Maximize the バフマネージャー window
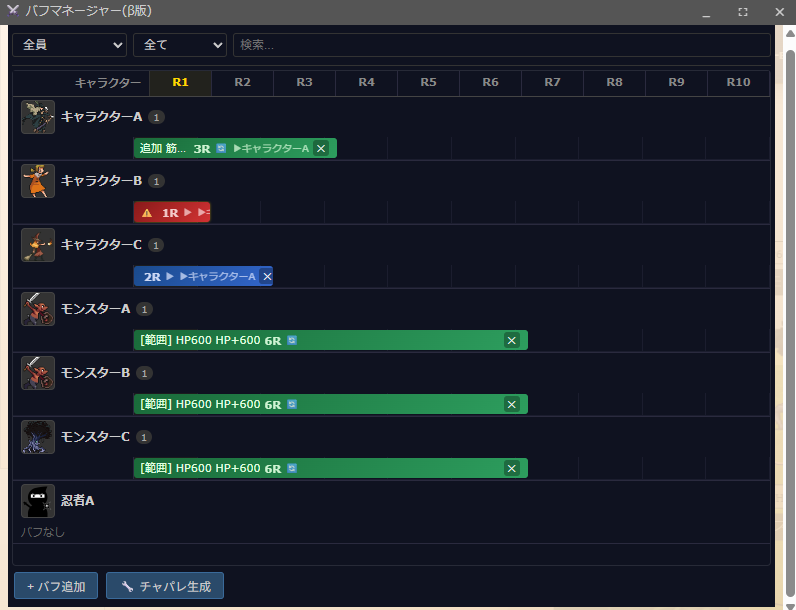 [x=743, y=12]
